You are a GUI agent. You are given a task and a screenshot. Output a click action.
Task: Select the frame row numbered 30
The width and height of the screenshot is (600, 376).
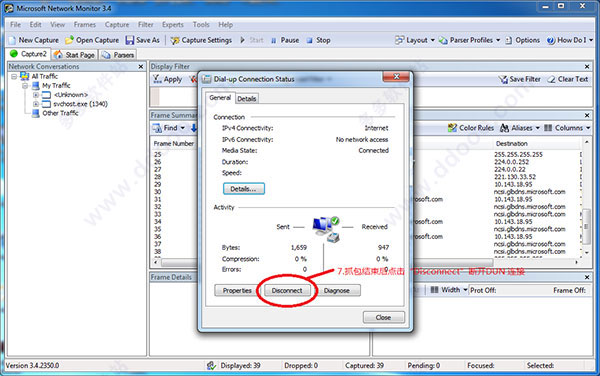coord(158,192)
